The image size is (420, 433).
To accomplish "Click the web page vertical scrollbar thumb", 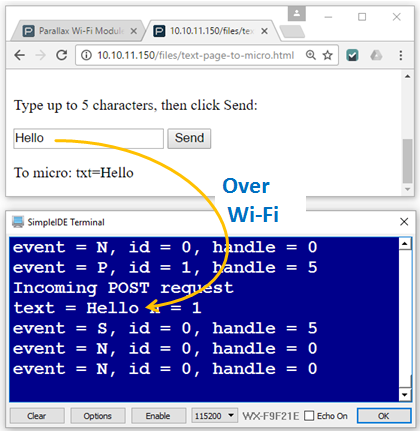I will (407, 161).
